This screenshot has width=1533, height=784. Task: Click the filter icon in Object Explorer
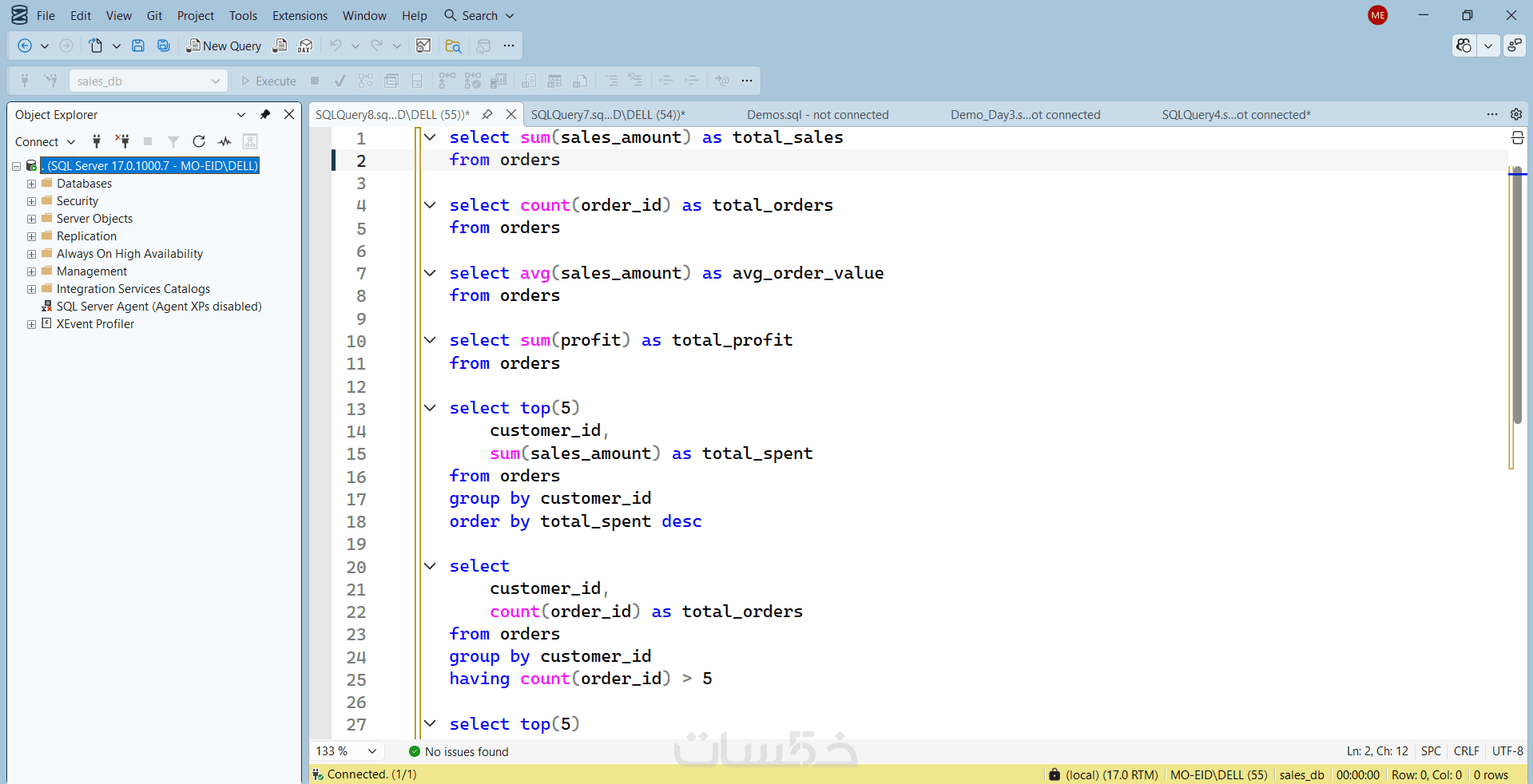(173, 141)
